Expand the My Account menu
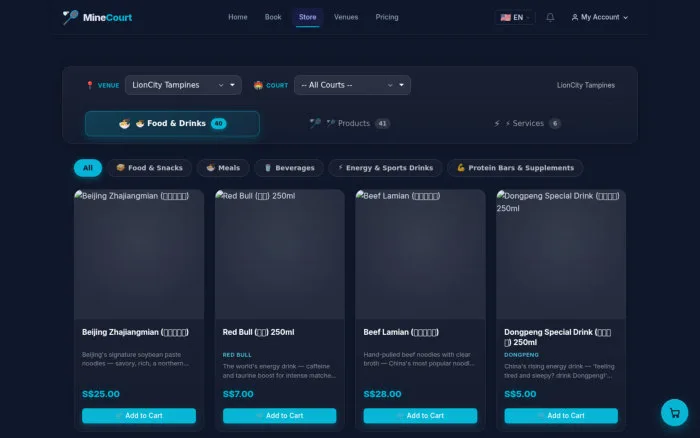 (x=600, y=17)
